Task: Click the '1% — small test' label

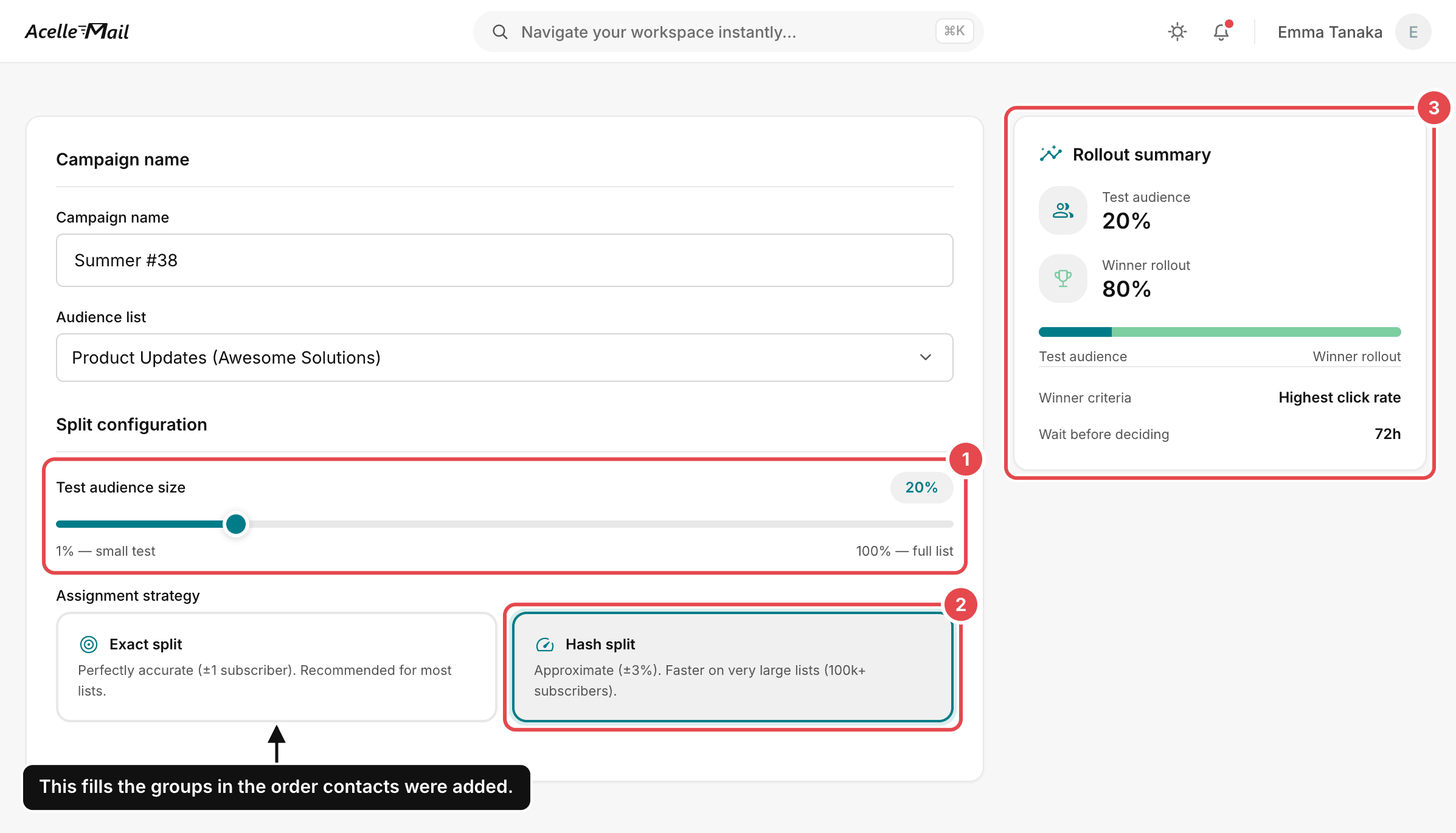Action: (106, 551)
